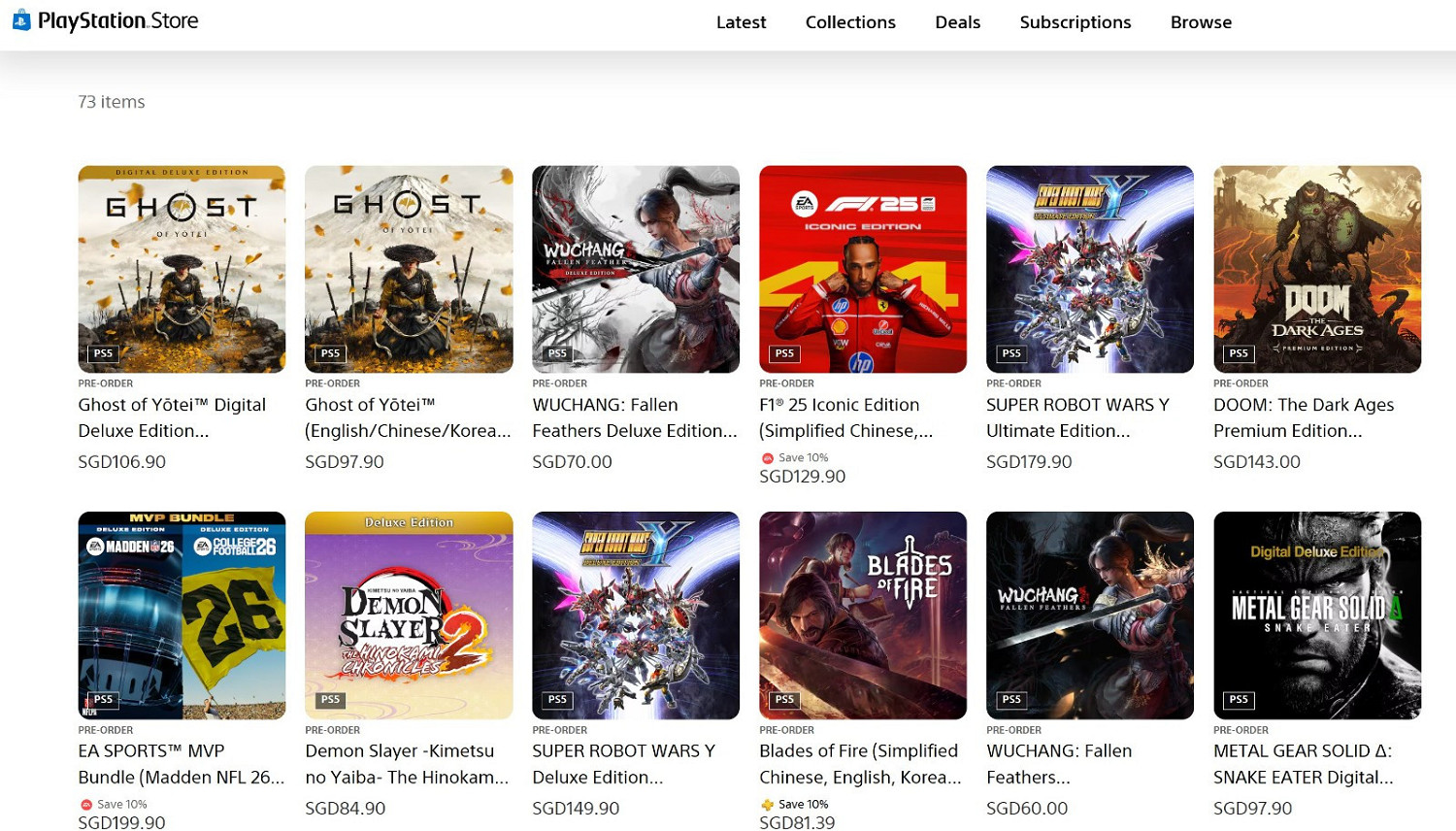Open the Subscriptions menu
1456x831 pixels.
tap(1075, 22)
